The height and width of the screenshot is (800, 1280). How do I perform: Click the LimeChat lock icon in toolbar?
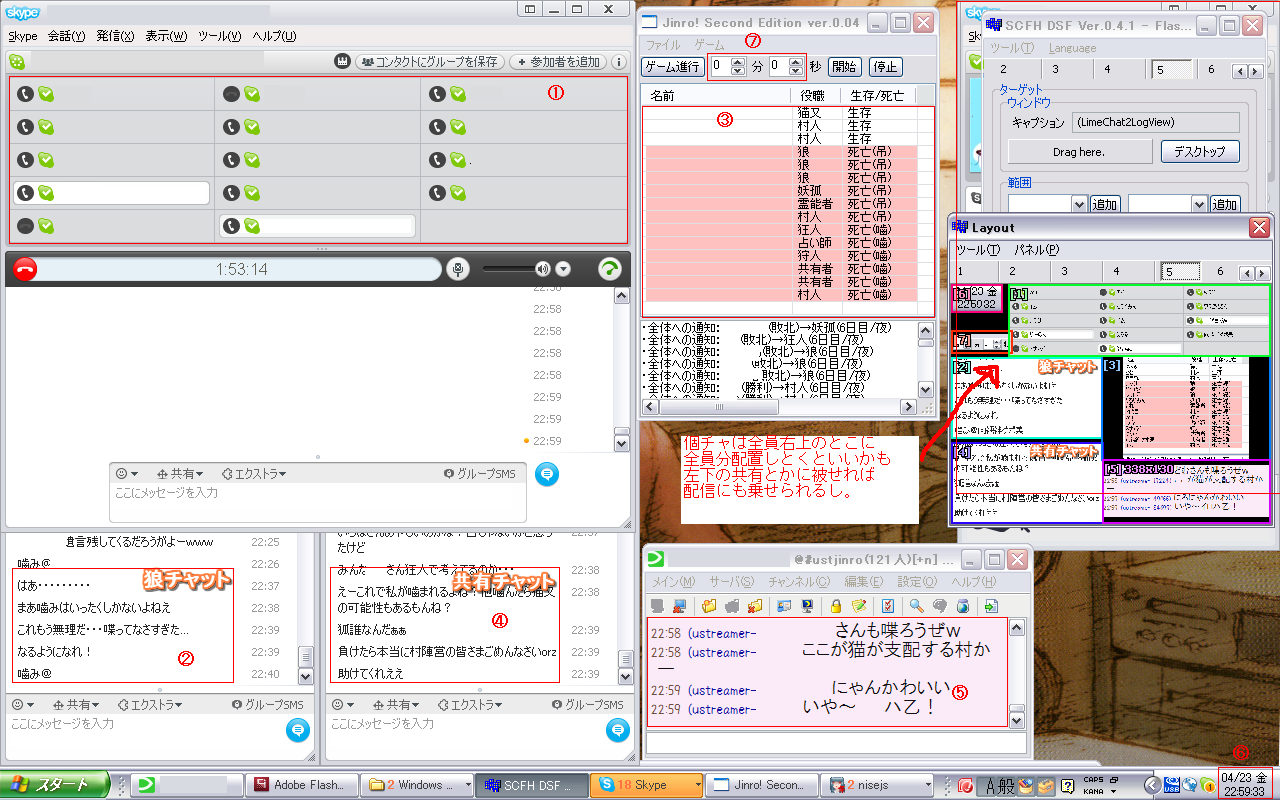point(835,606)
